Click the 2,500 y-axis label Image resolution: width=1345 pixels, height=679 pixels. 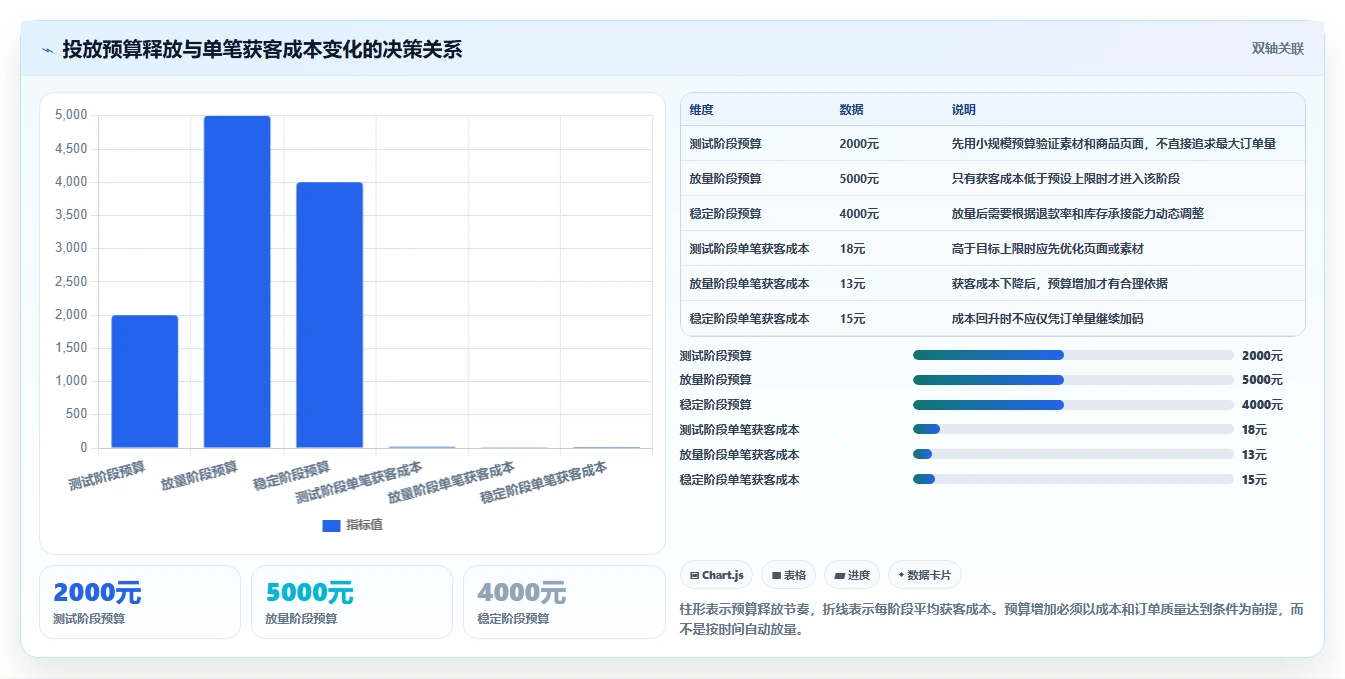pos(70,282)
